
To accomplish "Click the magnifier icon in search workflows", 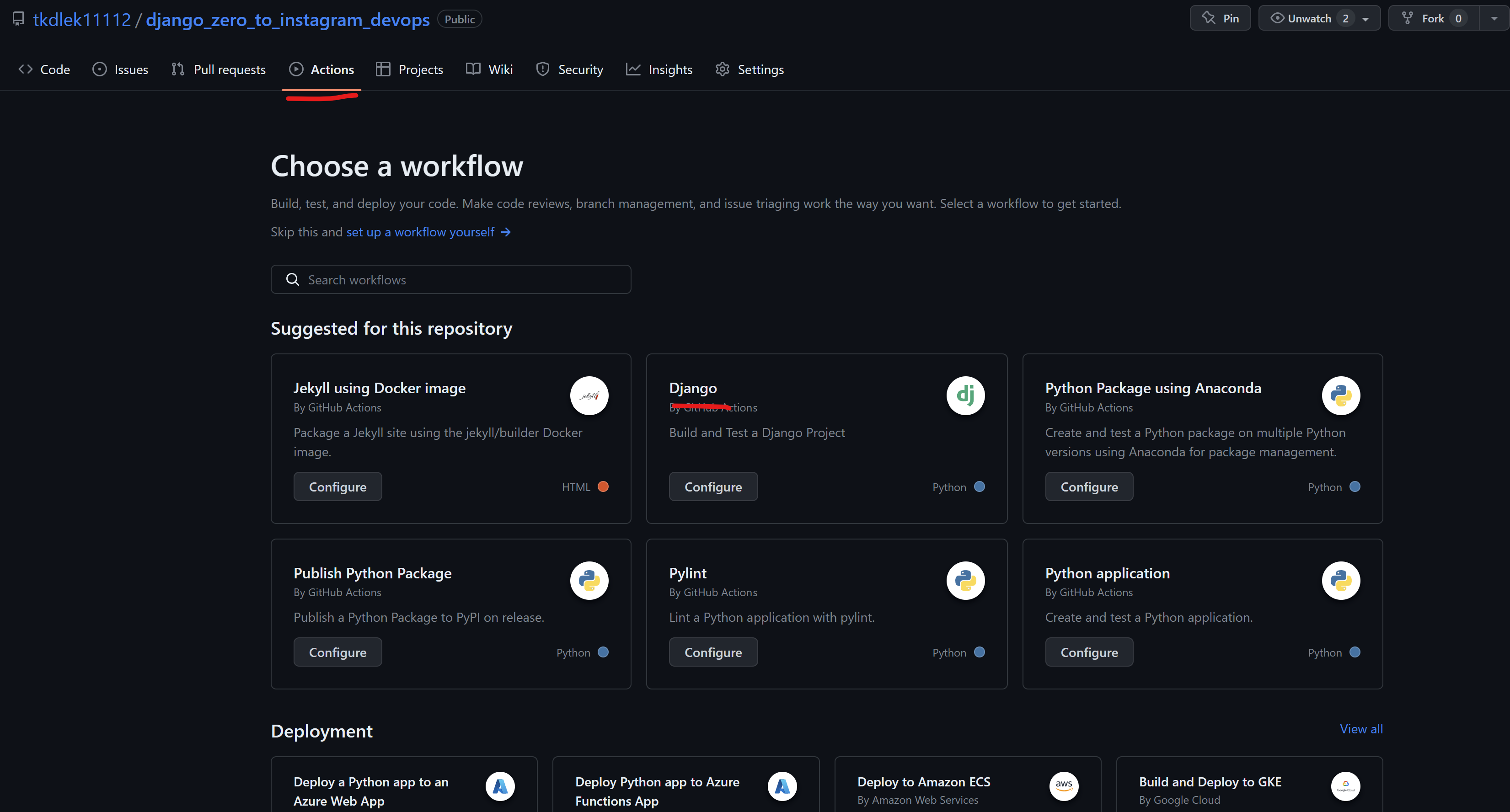I will pyautogui.click(x=293, y=279).
